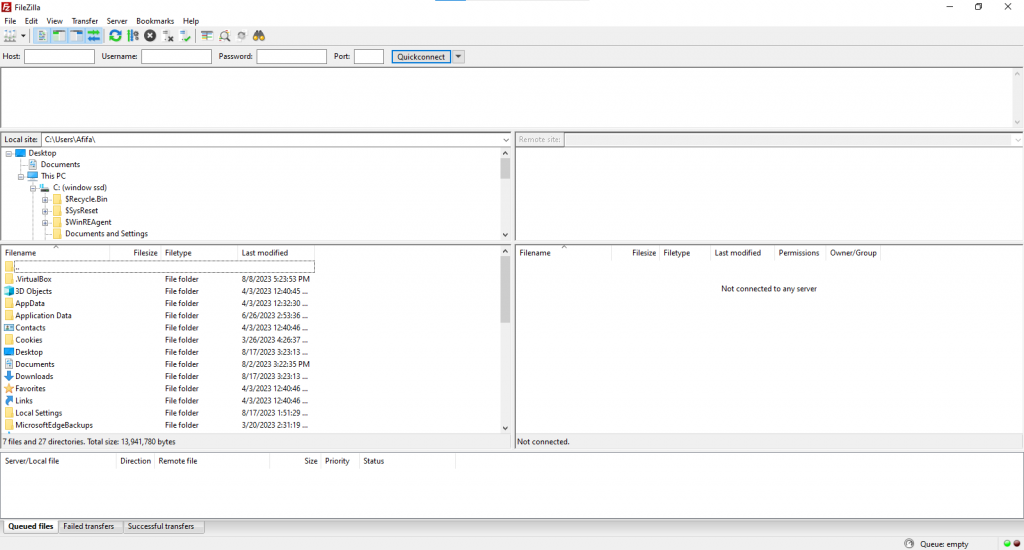Image resolution: width=1024 pixels, height=550 pixels.
Task: Open the Transfer menu
Action: pos(85,21)
